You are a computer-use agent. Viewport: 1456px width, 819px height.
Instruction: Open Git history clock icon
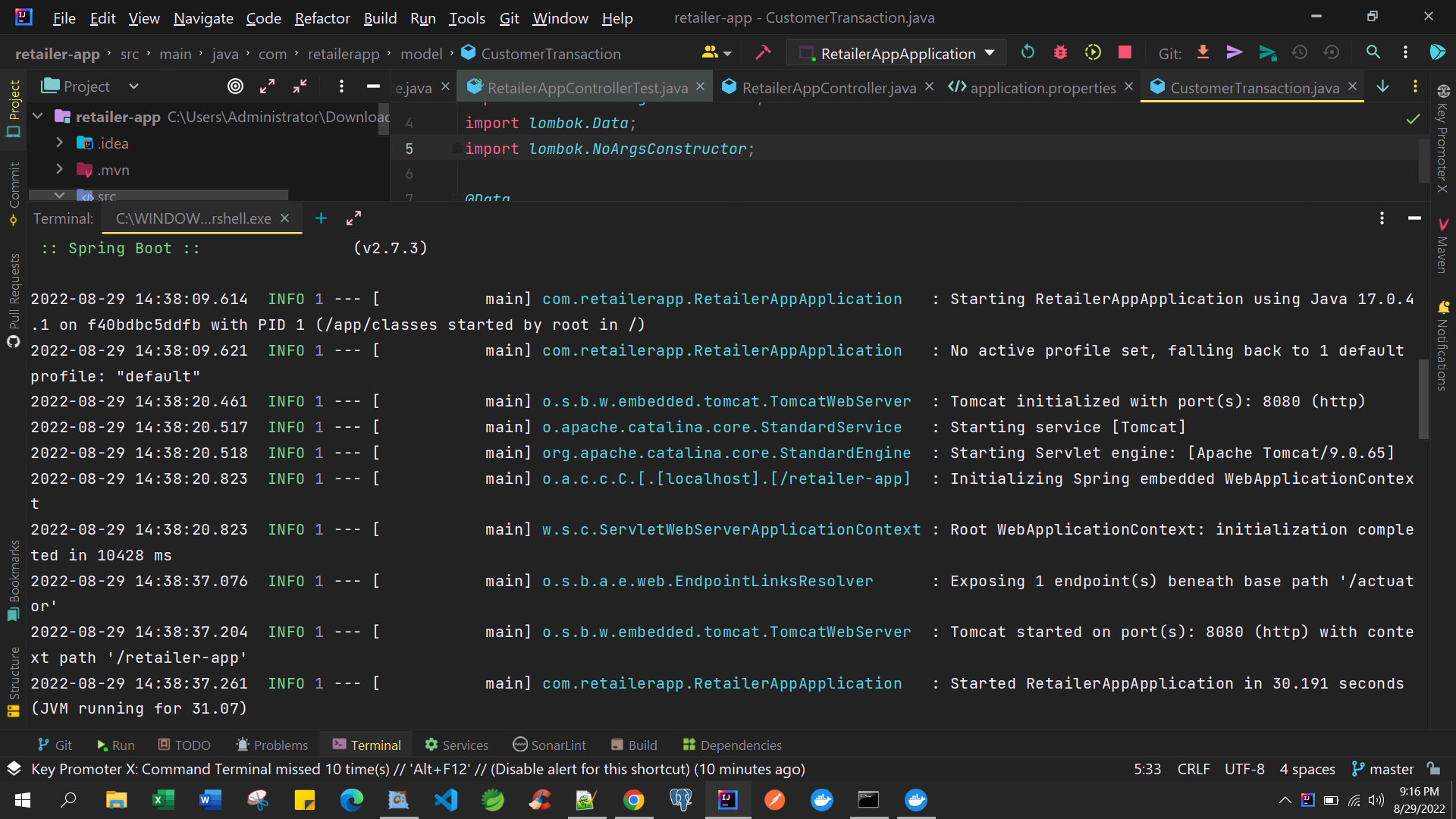point(1300,52)
